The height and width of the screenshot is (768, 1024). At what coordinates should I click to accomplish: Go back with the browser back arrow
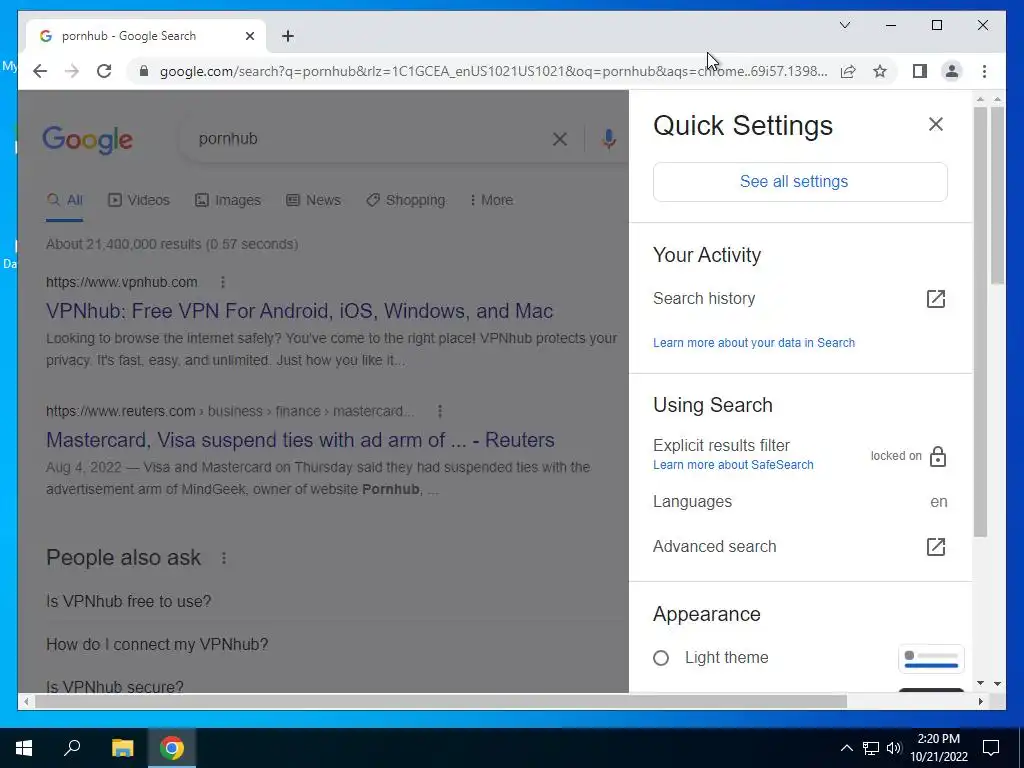[40, 71]
